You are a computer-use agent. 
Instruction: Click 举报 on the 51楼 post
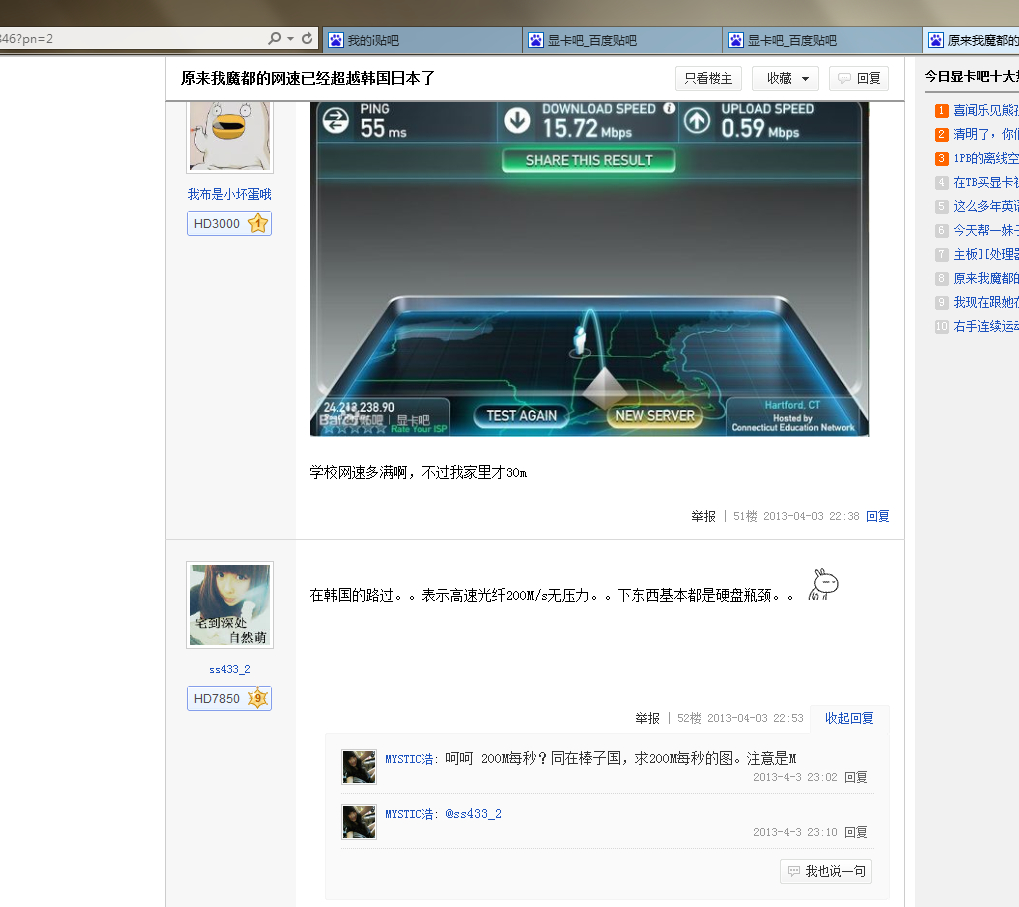click(x=703, y=517)
